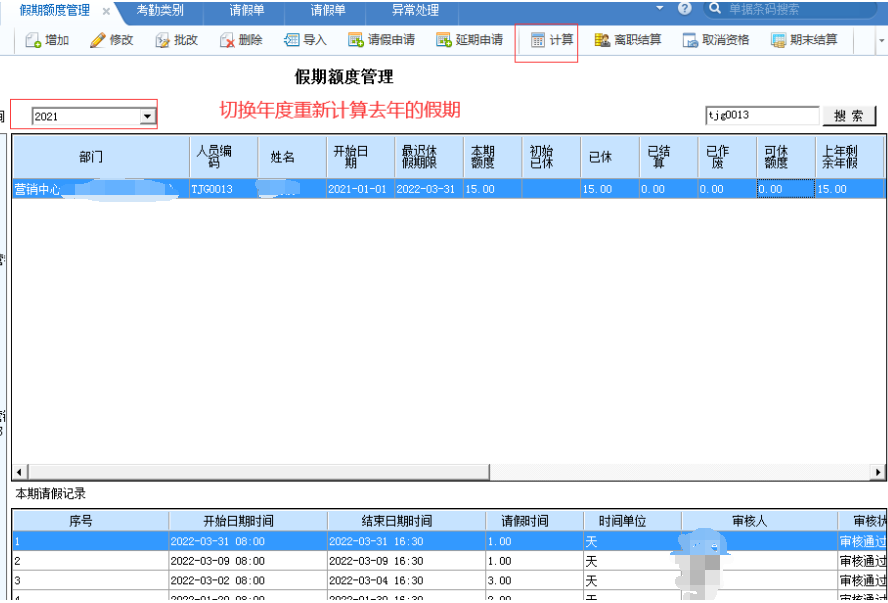888x603 pixels.
Task: Run 计算 calculate from toolbar
Action: pyautogui.click(x=538, y=41)
